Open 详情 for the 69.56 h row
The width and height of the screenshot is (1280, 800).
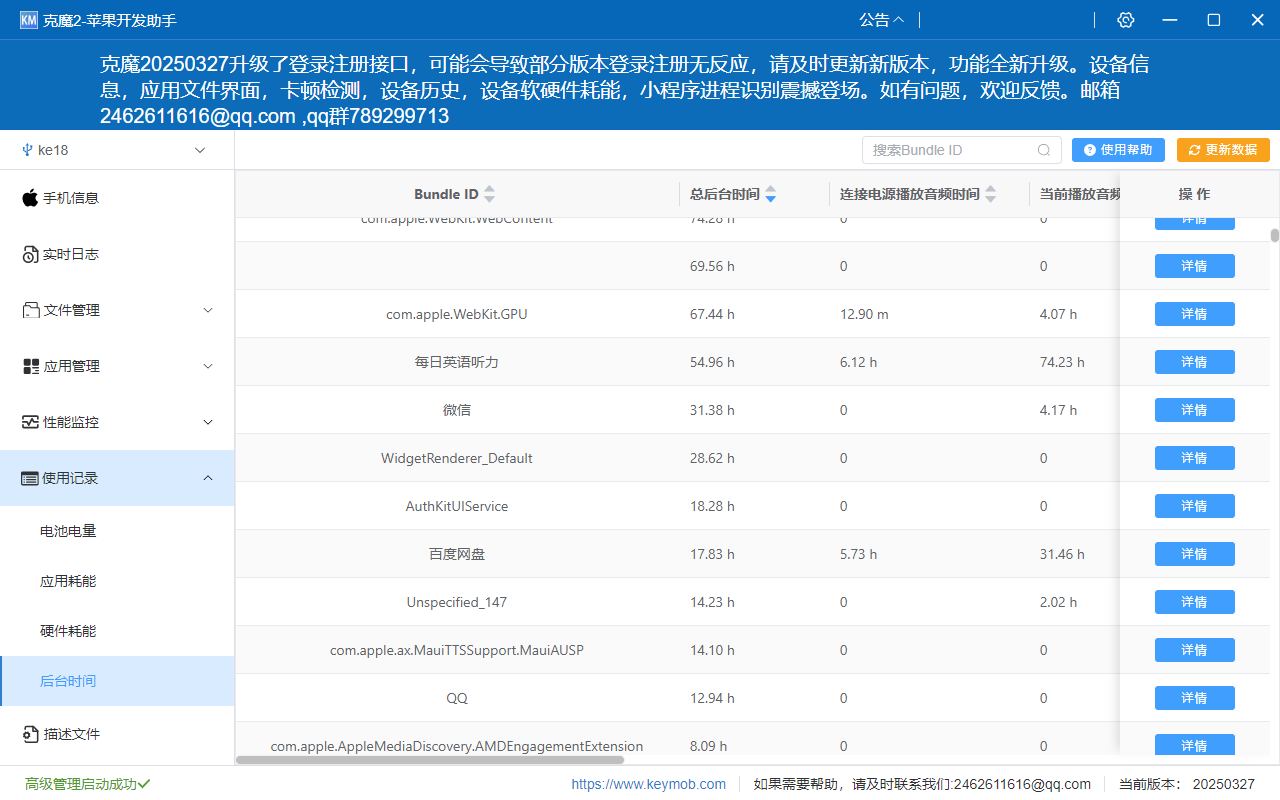click(x=1194, y=266)
